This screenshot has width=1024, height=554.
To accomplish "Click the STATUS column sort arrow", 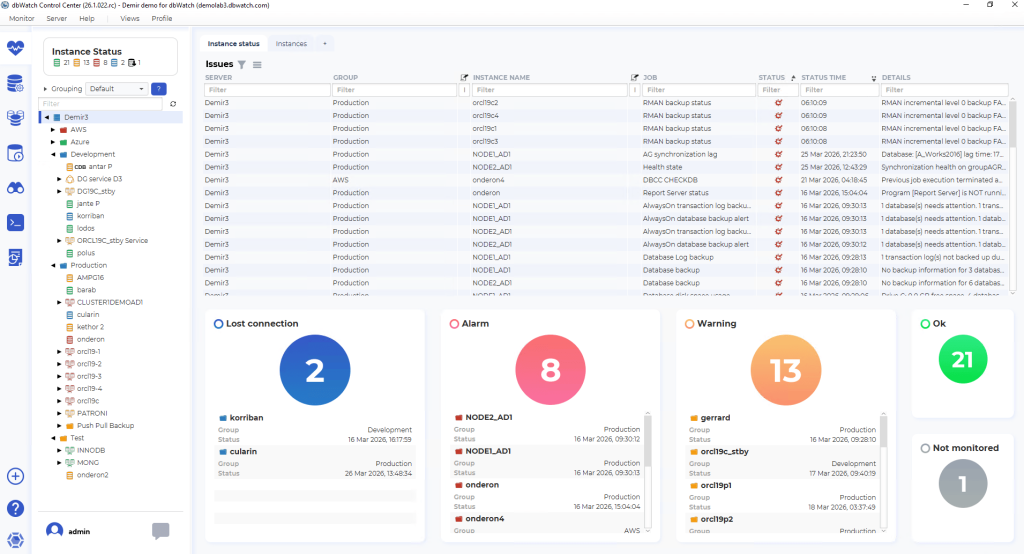I will click(793, 78).
